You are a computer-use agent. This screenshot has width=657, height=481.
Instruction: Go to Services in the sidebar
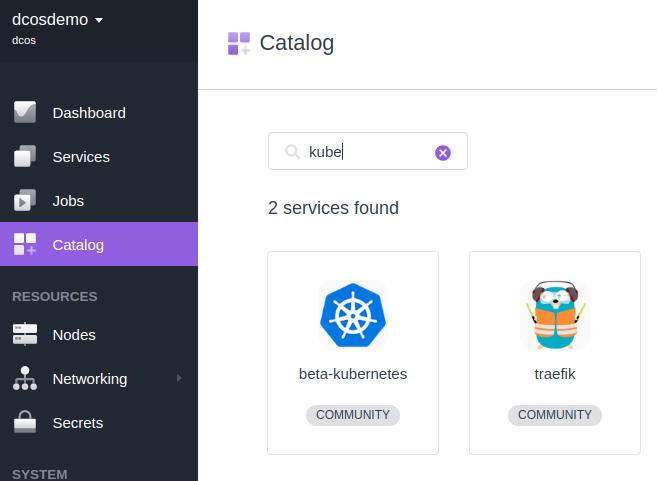tap(81, 157)
